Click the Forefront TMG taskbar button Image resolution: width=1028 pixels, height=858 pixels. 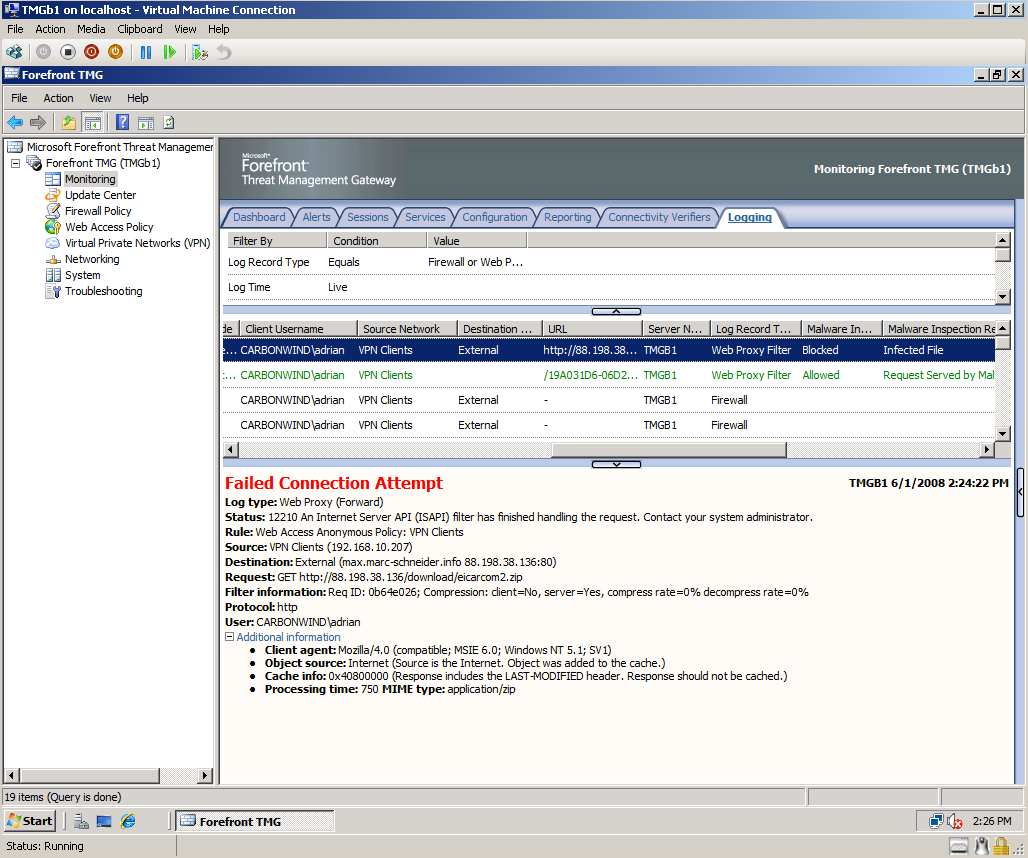(x=254, y=821)
